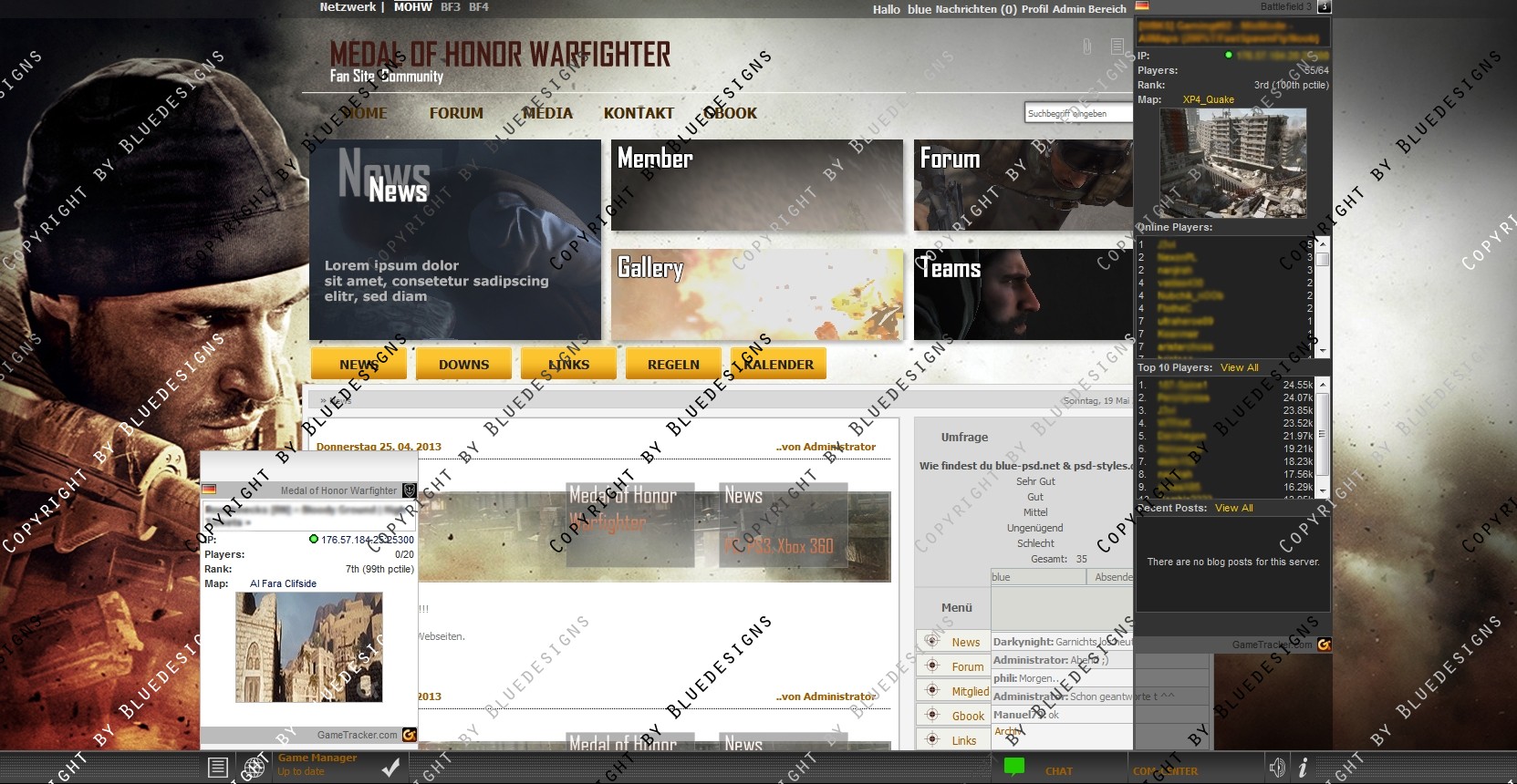Click the yellow KALENDER button
Image resolution: width=1517 pixels, height=784 pixels.
tap(778, 364)
